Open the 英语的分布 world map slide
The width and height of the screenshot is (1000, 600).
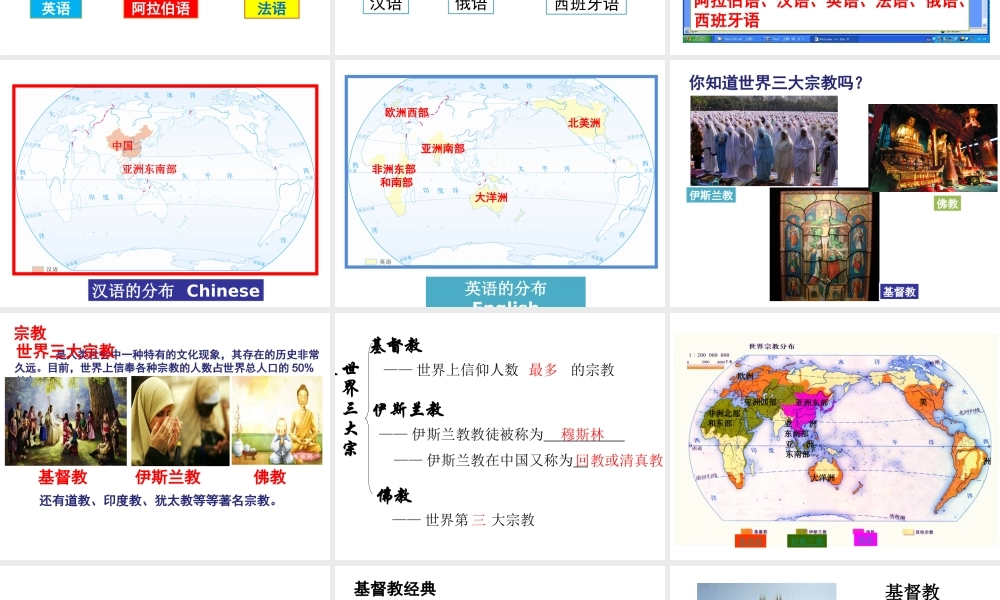pos(500,183)
